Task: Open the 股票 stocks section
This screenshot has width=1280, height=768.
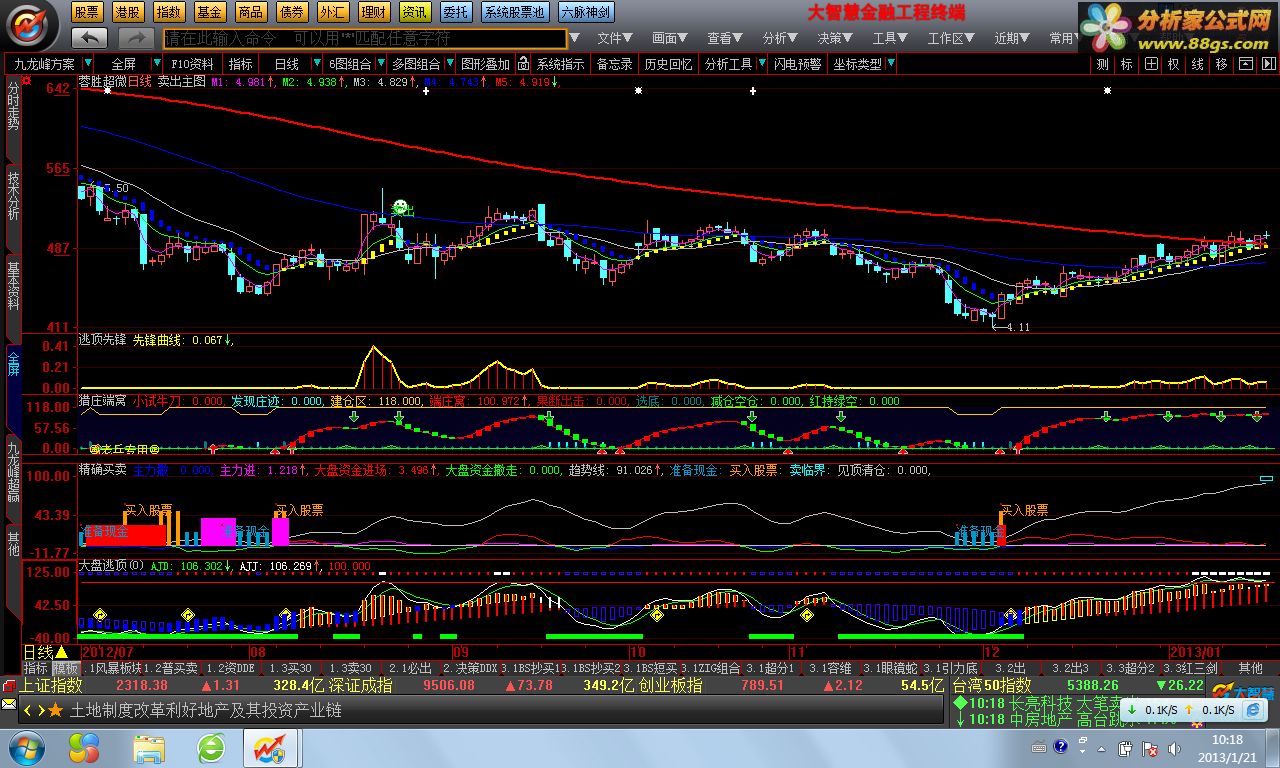Action: [x=87, y=12]
